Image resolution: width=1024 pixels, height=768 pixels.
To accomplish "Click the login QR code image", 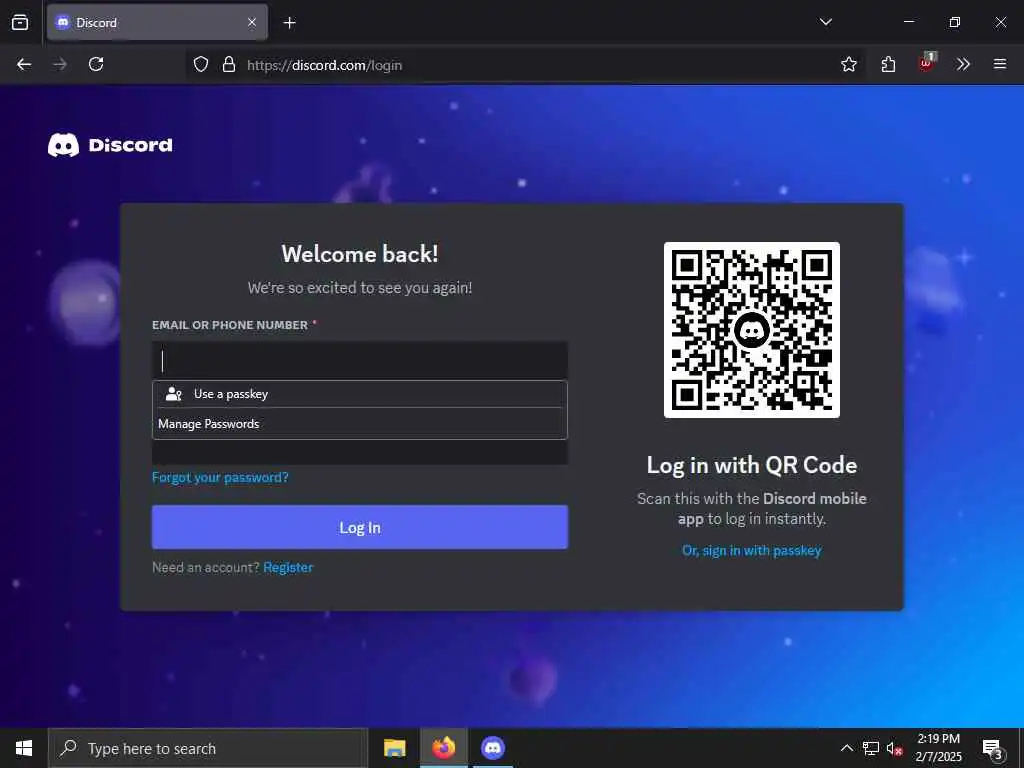I will [x=752, y=330].
